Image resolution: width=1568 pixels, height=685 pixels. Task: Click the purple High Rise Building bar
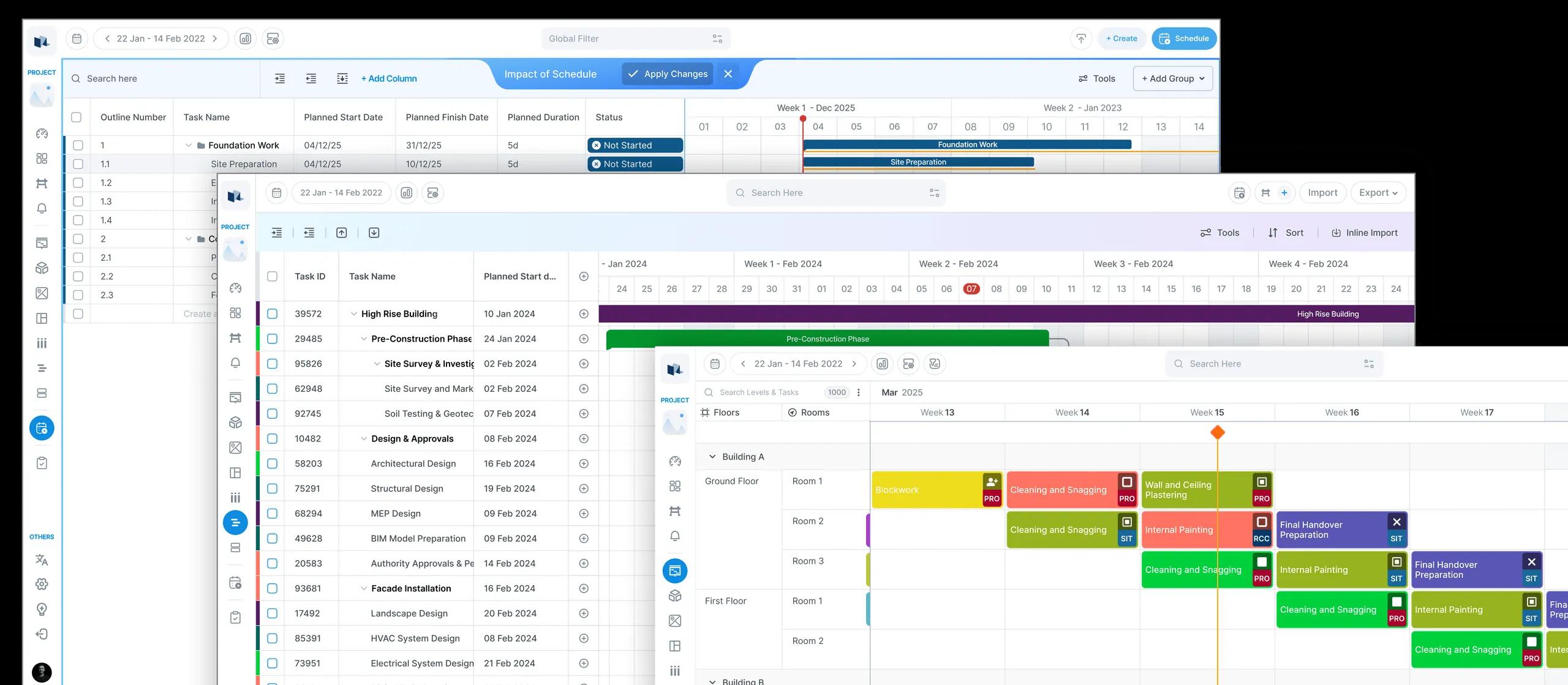[1006, 314]
